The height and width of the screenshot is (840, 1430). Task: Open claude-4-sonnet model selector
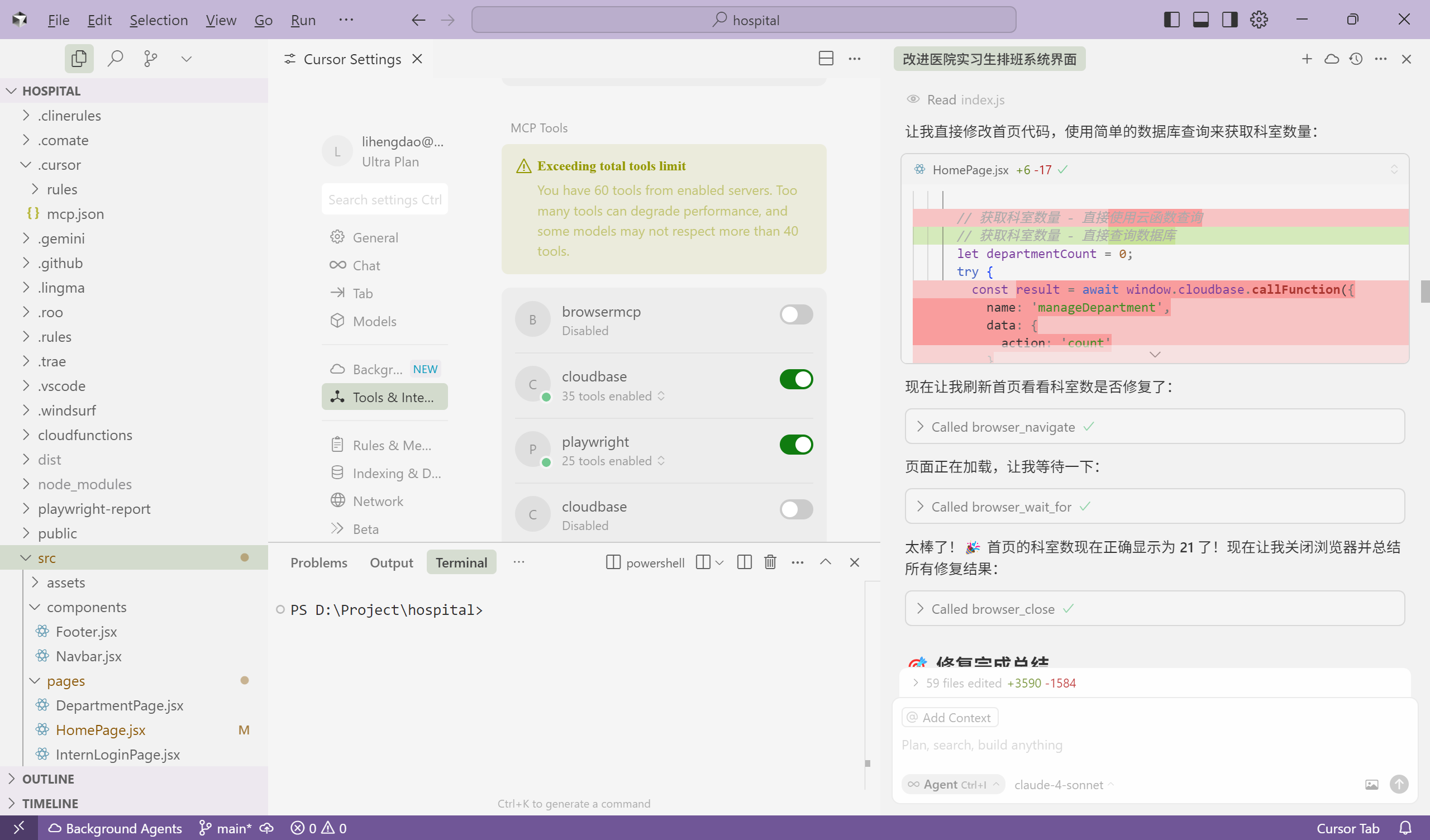(1064, 784)
